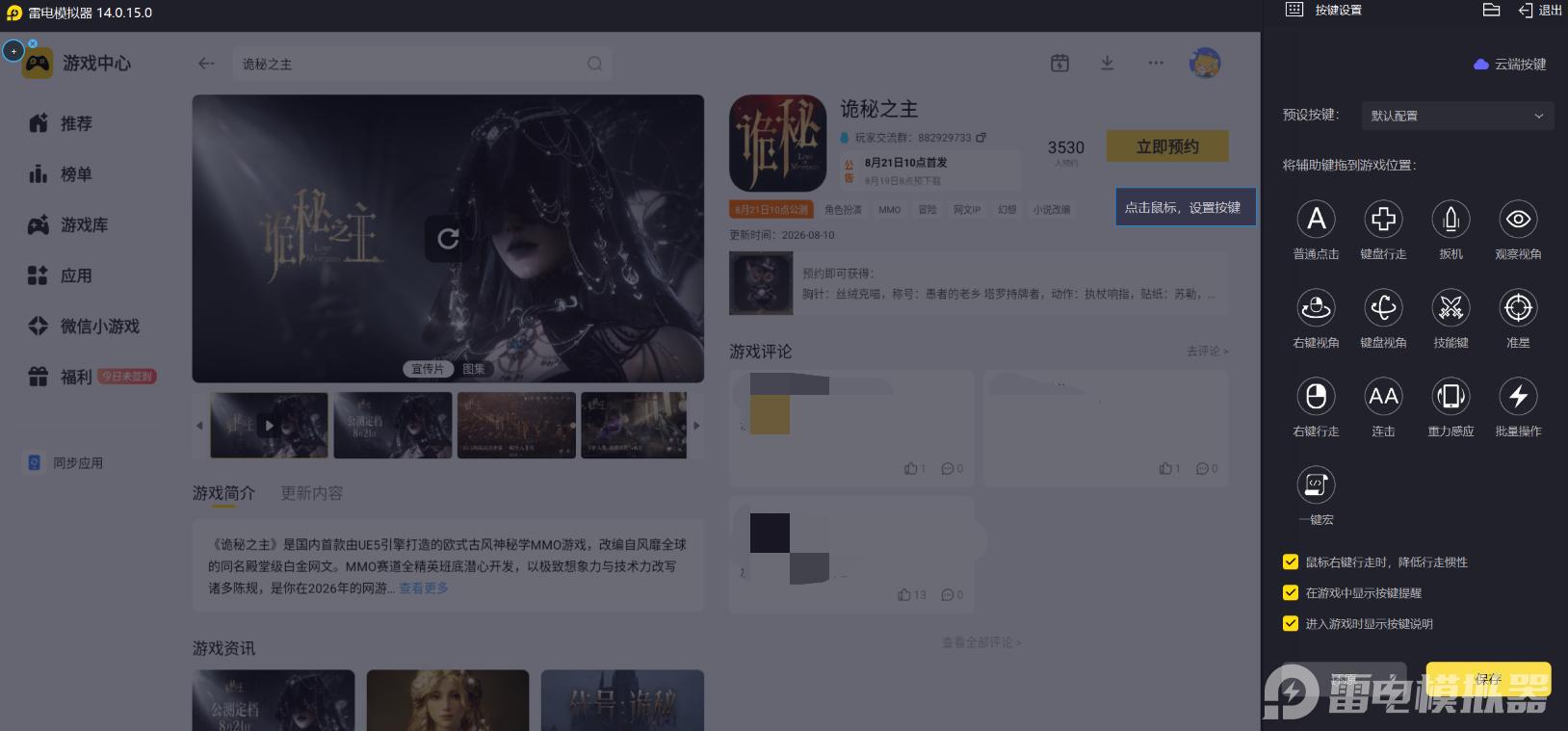Click the 网文IP tag

pyautogui.click(x=967, y=210)
